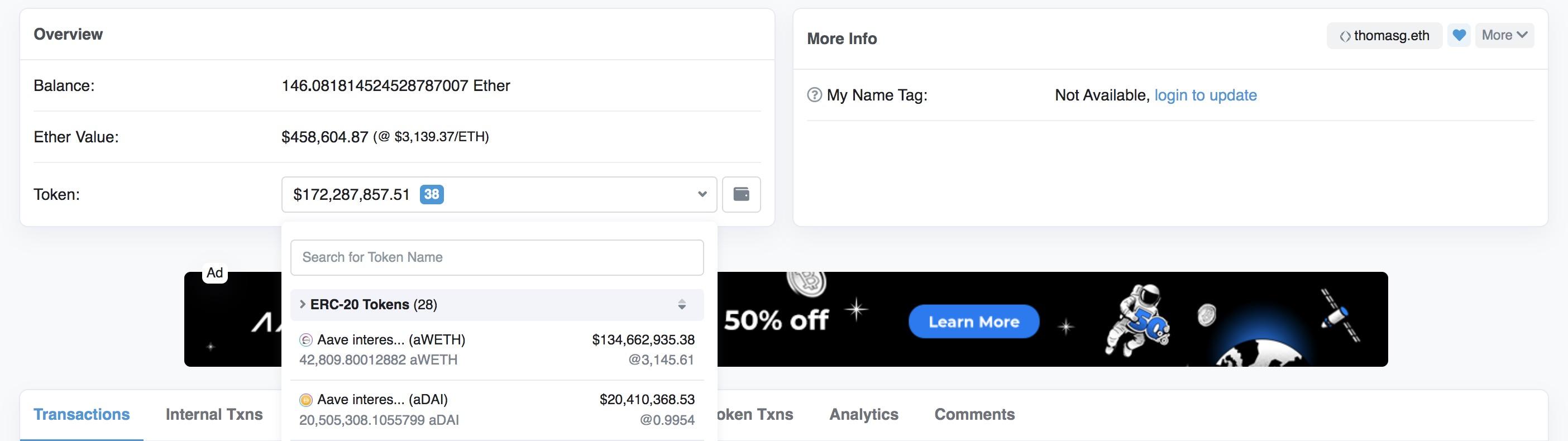
Task: Switch to the Transactions tab
Action: [x=82, y=414]
